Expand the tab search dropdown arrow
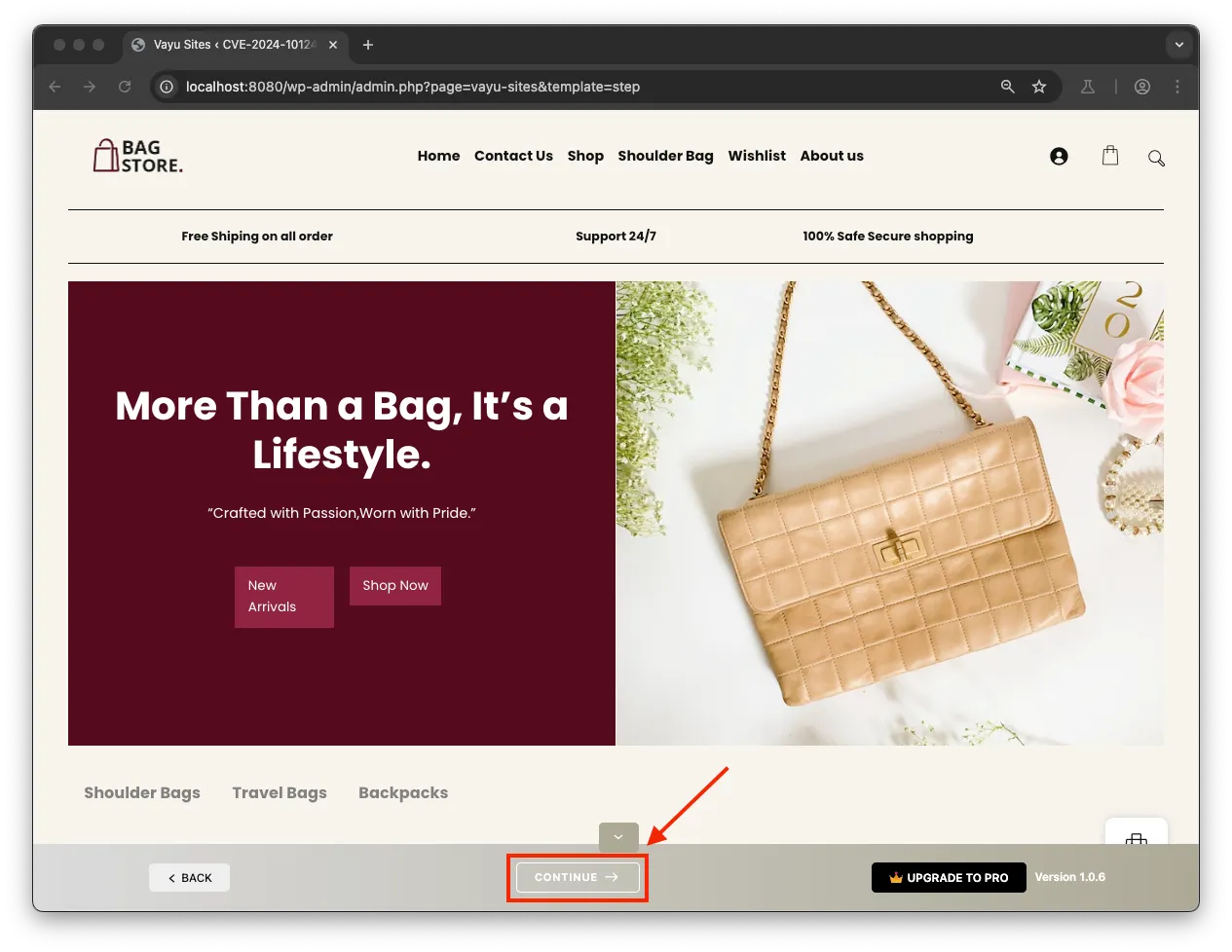This screenshot has width=1232, height=952. tap(1179, 45)
